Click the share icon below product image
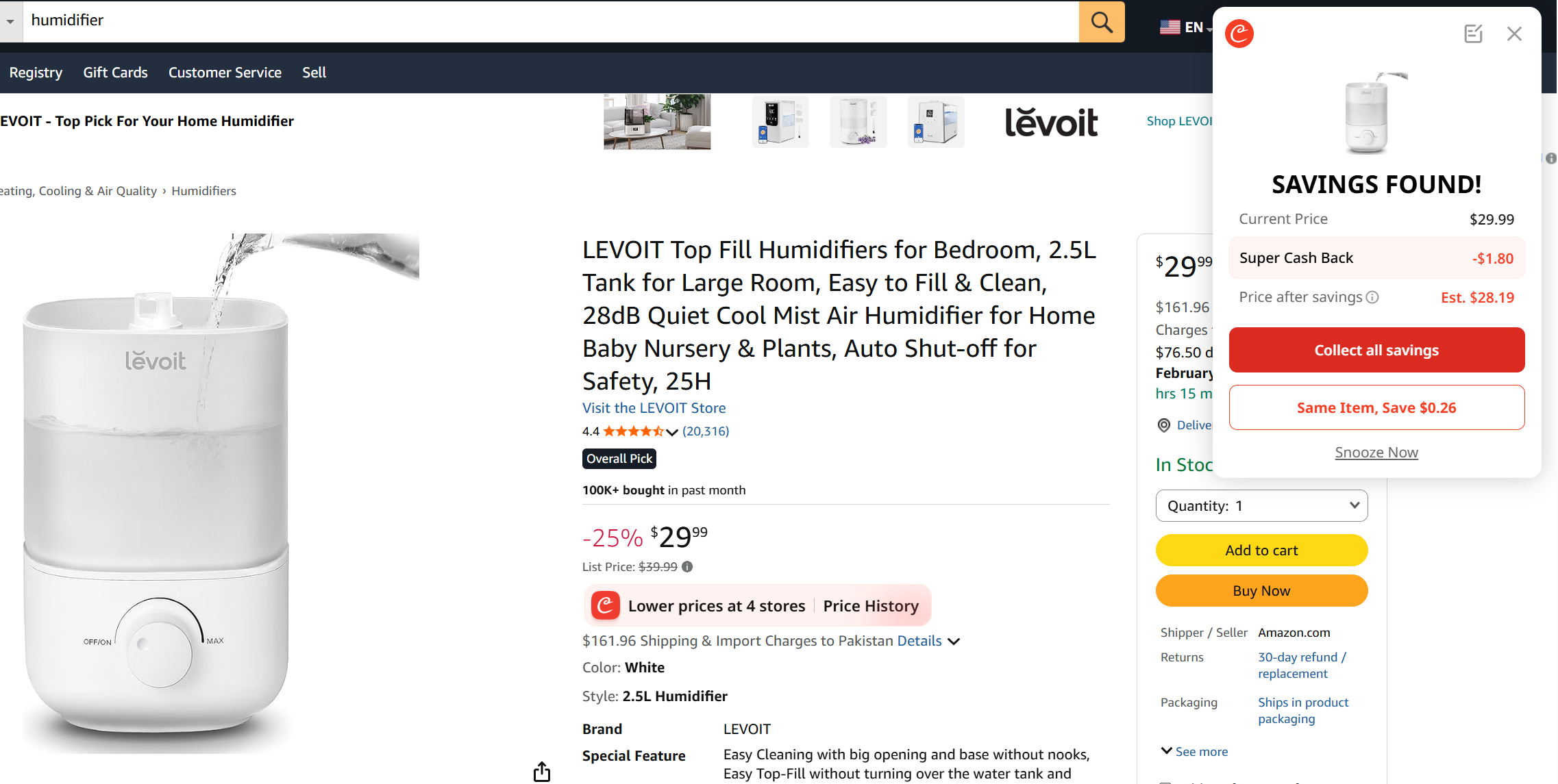Viewport: 1558px width, 784px height. (542, 771)
